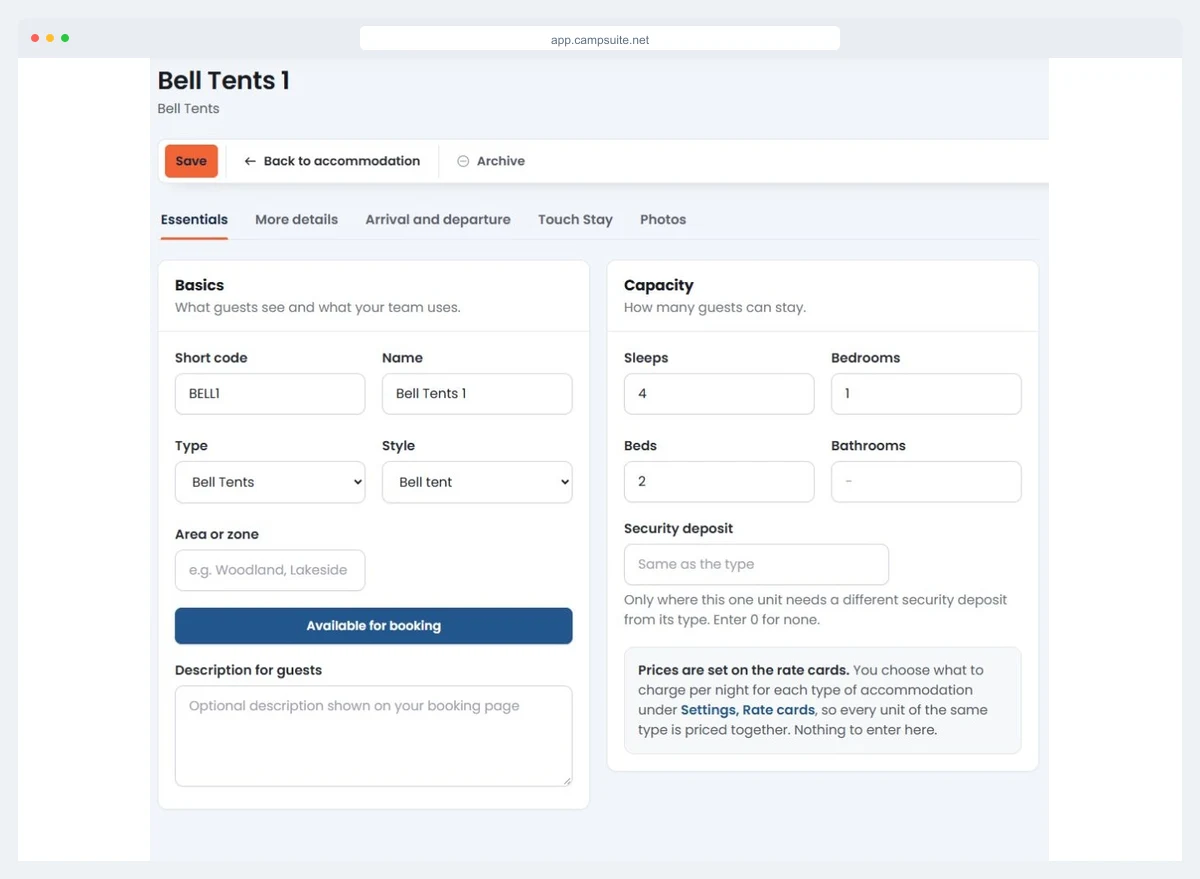1200x879 pixels.
Task: Click the Area or zone input
Action: point(270,570)
